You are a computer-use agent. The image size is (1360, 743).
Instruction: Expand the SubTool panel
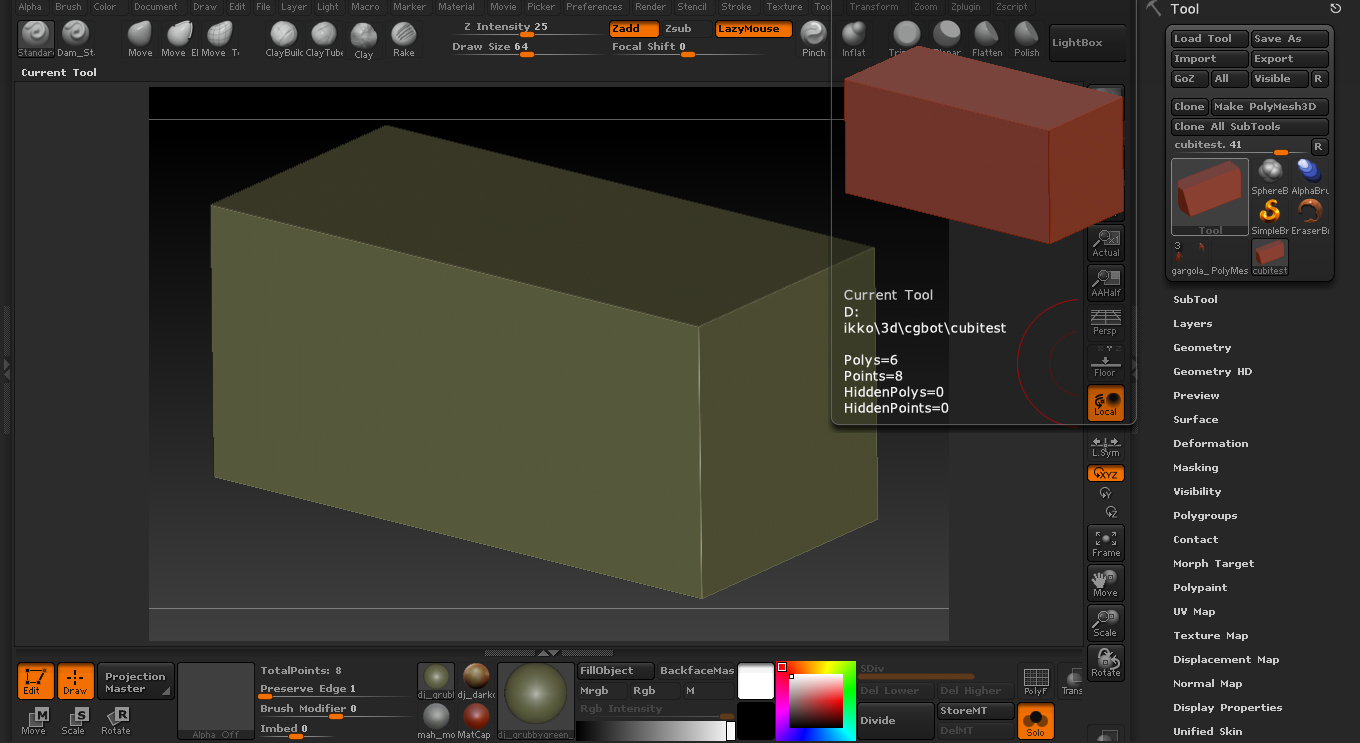(1195, 299)
